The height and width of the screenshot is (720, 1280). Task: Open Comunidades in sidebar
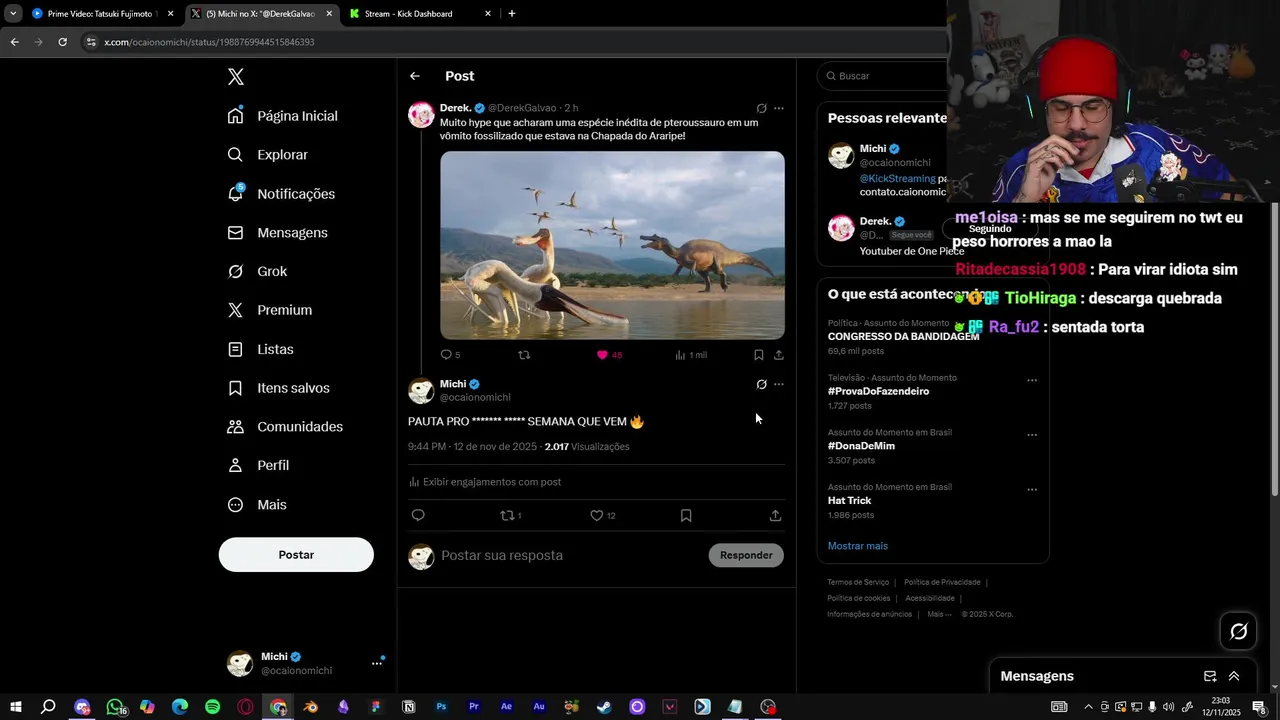tap(285, 427)
